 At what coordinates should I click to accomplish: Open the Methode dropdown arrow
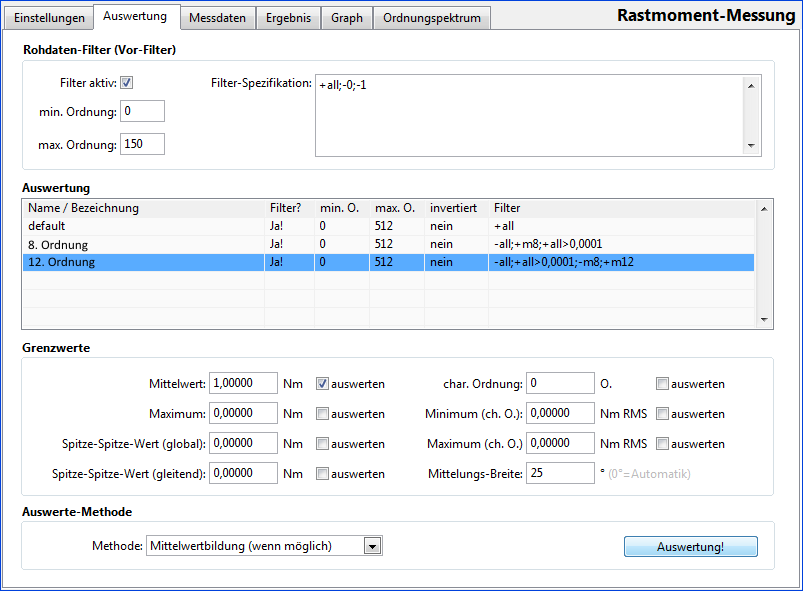coord(372,546)
